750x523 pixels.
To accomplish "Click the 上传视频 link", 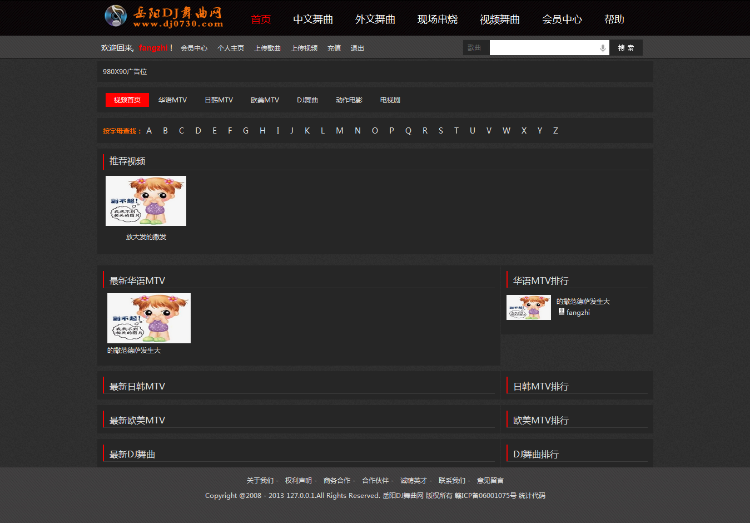I will tap(304, 48).
